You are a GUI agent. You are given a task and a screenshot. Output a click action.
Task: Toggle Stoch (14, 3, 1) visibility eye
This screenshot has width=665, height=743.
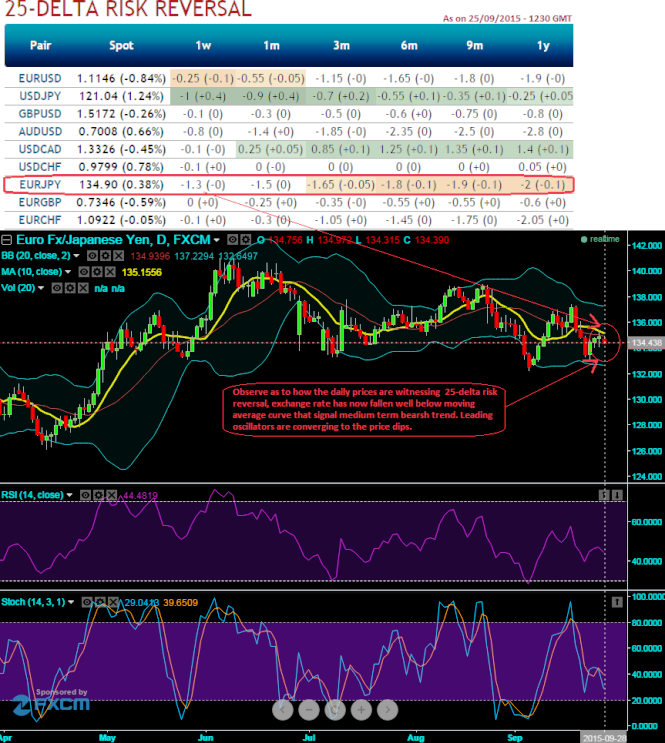point(87,602)
